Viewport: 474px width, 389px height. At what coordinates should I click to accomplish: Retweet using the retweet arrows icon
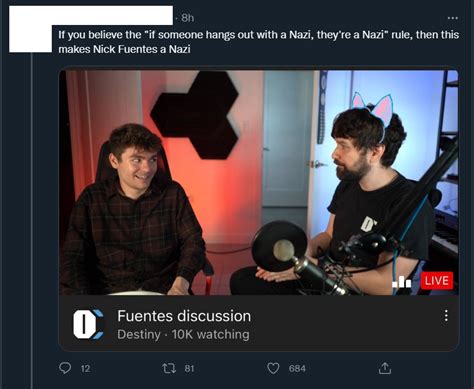point(169,368)
